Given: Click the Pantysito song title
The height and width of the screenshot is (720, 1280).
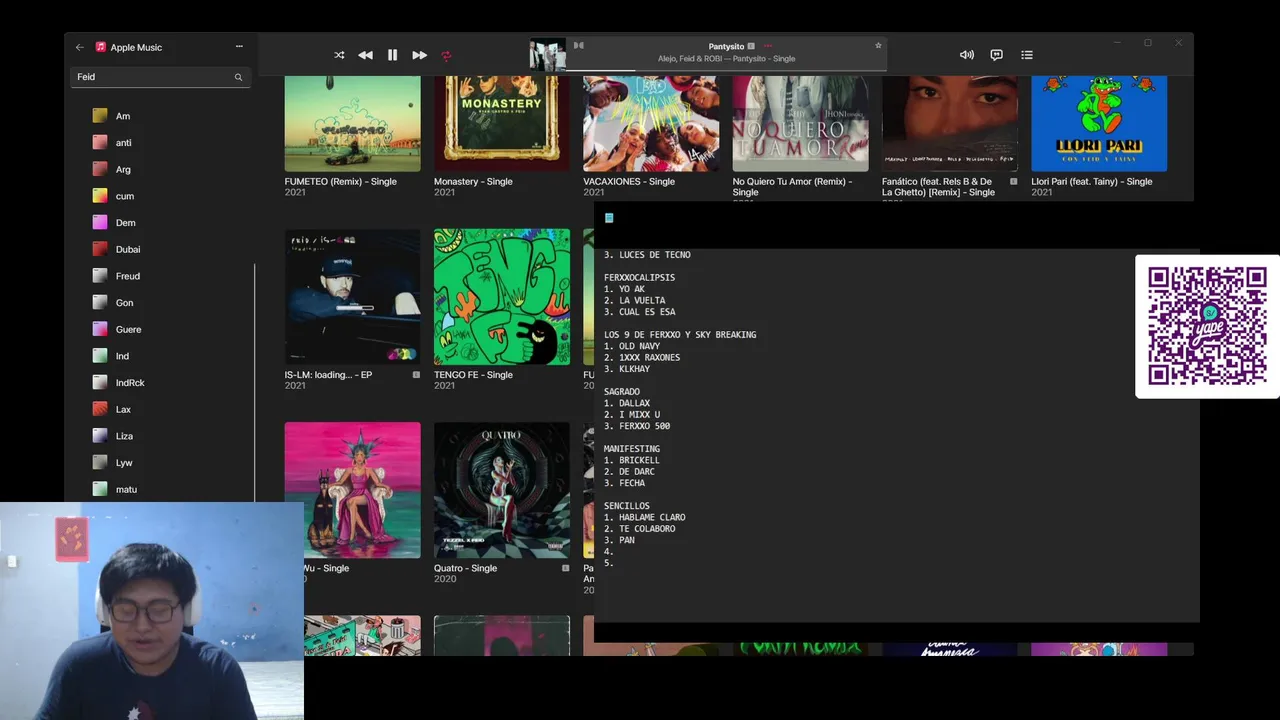Looking at the screenshot, I should [726, 46].
